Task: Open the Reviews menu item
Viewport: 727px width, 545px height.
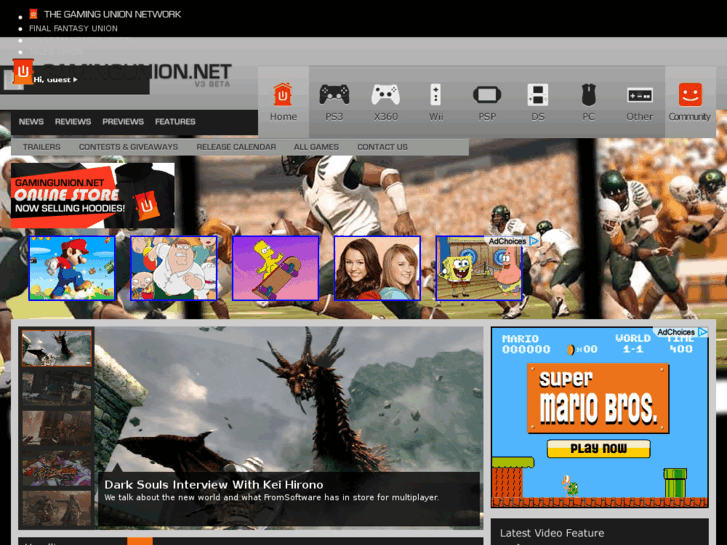Action: pyautogui.click(x=73, y=122)
